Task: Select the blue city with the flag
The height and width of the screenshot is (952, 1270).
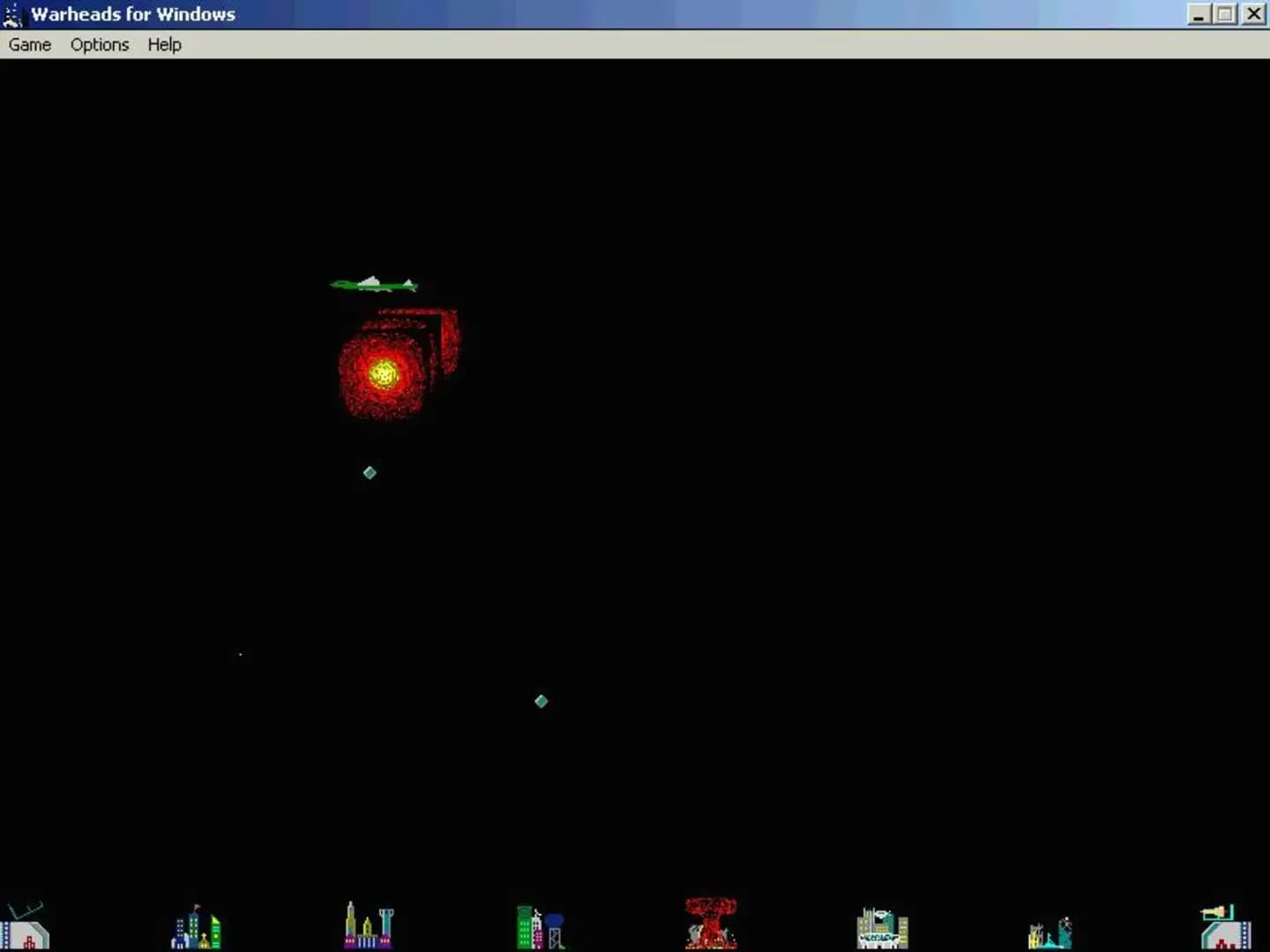Action: pyautogui.click(x=196, y=927)
